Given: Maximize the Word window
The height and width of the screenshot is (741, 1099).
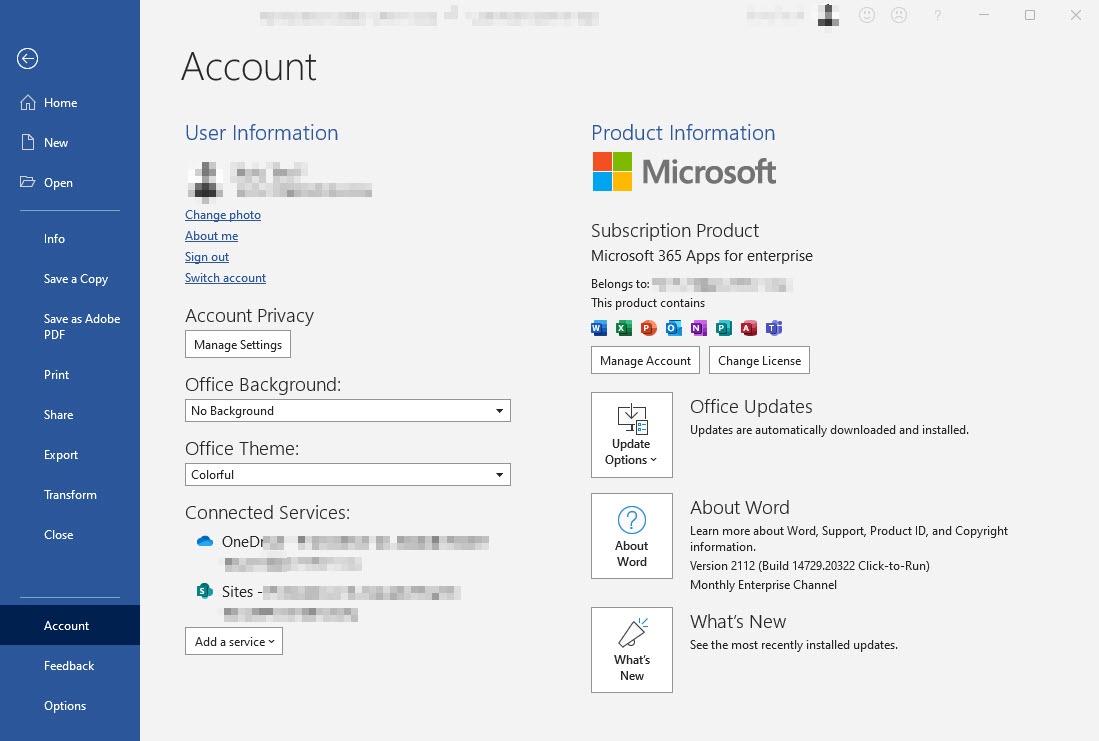Looking at the screenshot, I should [x=1030, y=15].
